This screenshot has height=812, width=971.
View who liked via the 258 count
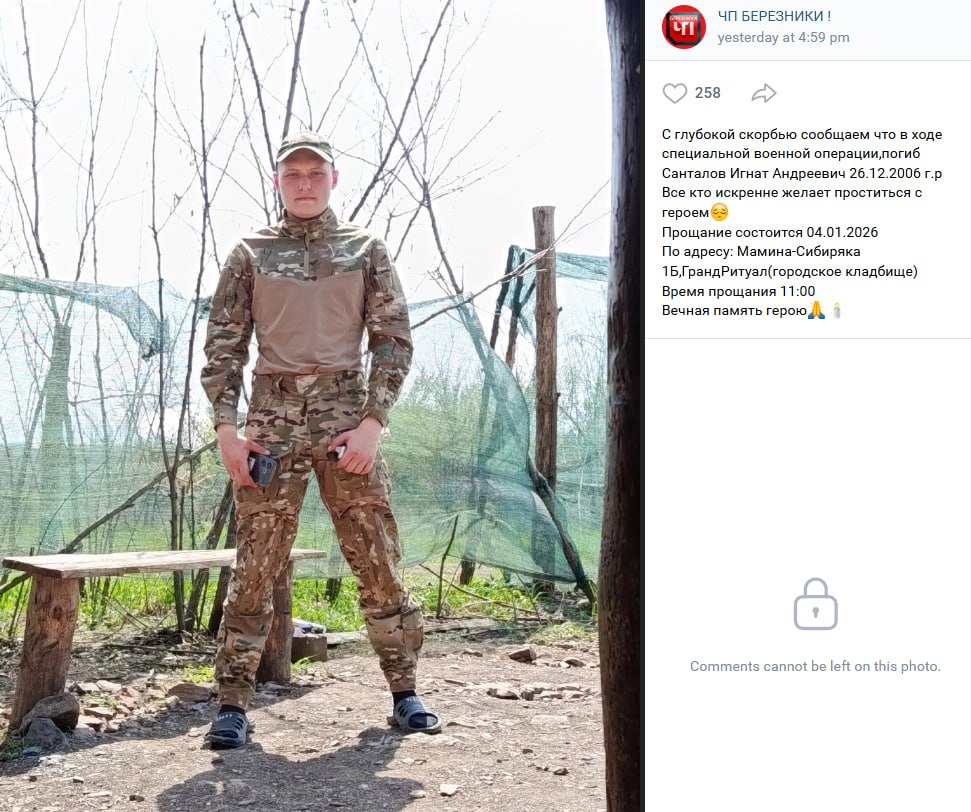[708, 94]
